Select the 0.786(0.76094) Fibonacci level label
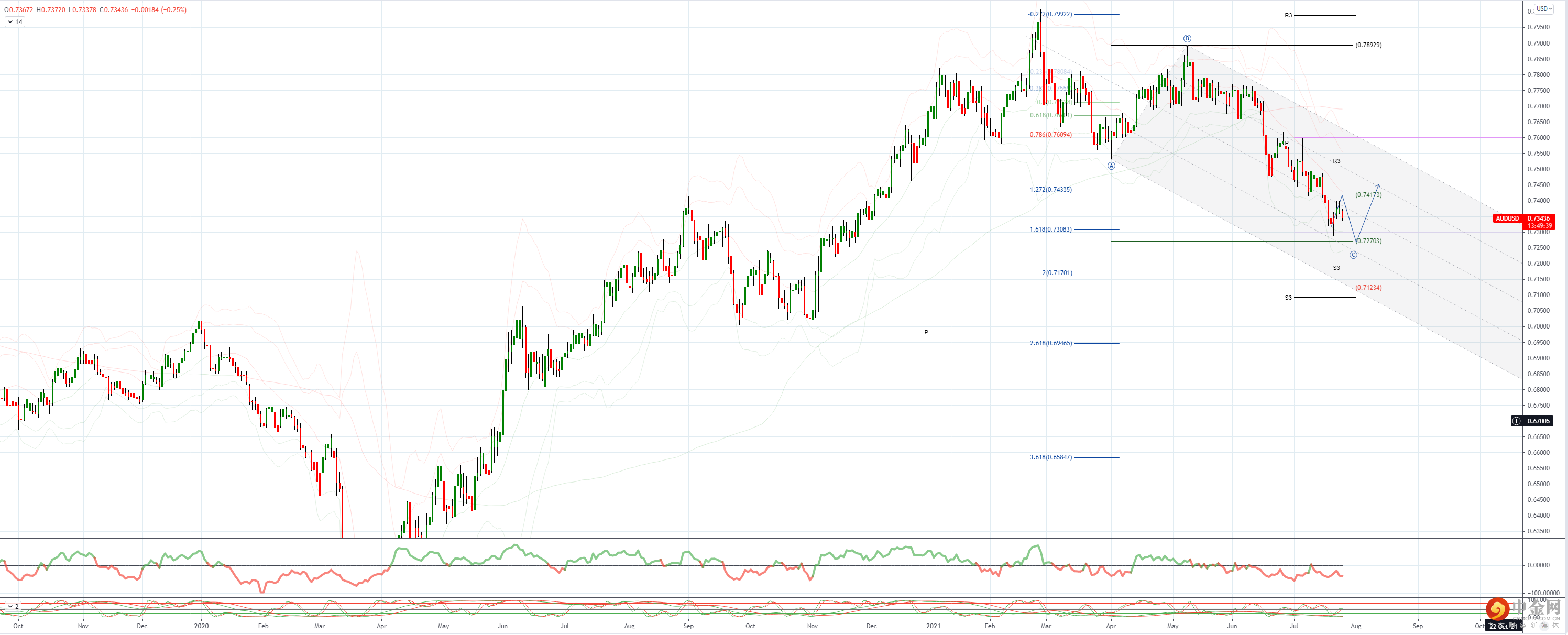 tap(1050, 135)
